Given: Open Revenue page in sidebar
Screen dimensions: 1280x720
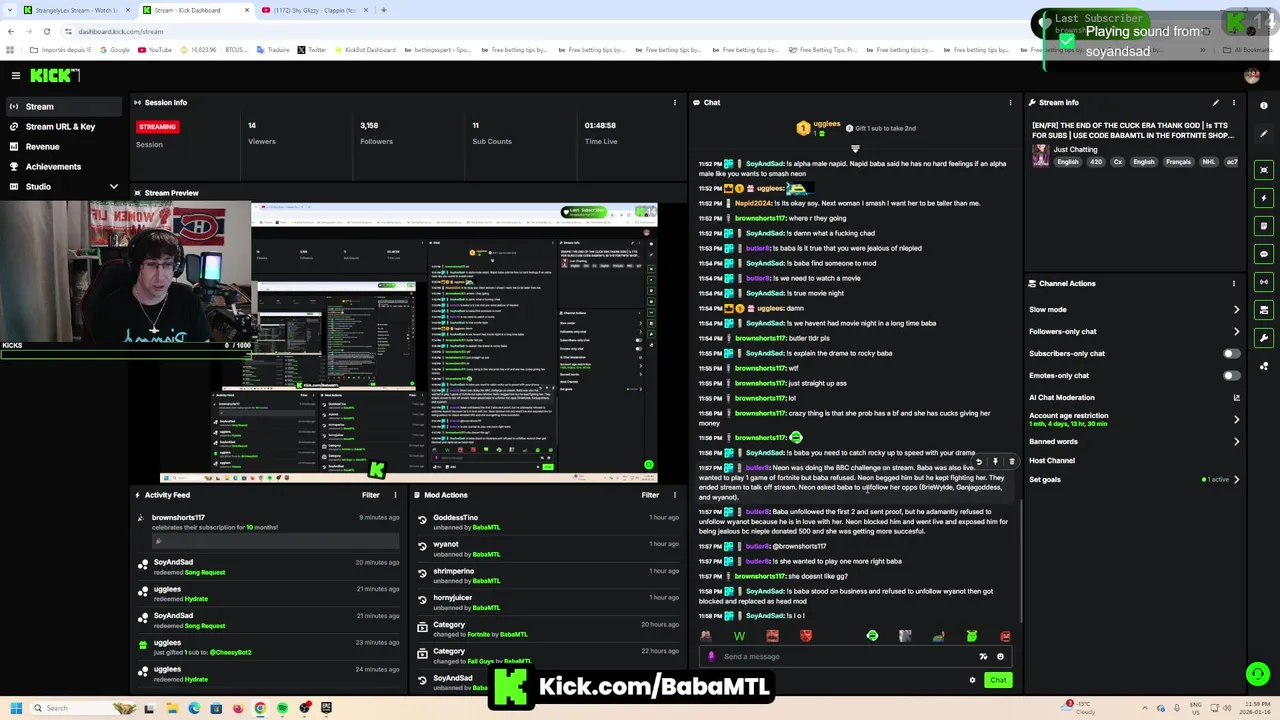Looking at the screenshot, I should pyautogui.click(x=64, y=146).
